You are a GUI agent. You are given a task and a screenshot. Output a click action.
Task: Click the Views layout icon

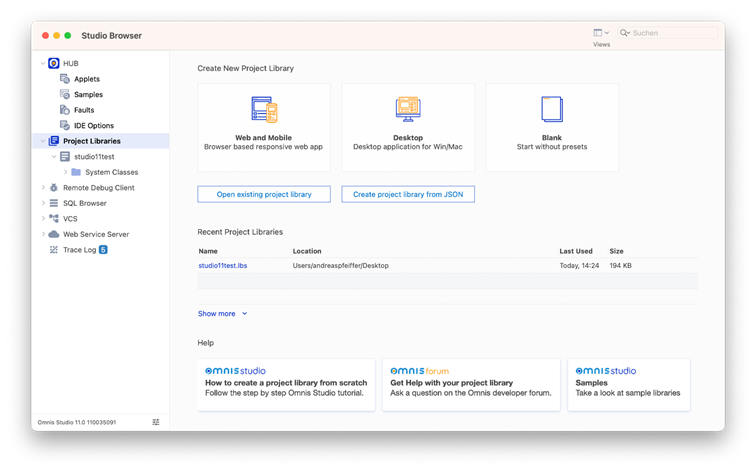(597, 33)
